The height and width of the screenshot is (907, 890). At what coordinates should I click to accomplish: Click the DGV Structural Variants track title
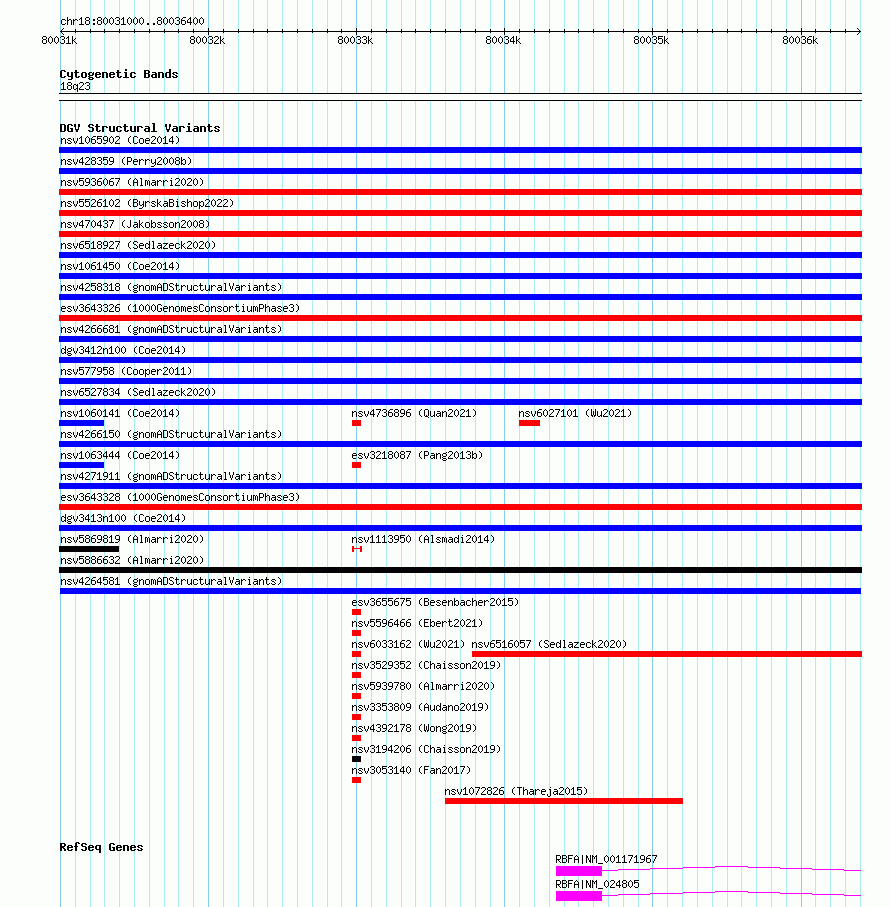coord(140,128)
